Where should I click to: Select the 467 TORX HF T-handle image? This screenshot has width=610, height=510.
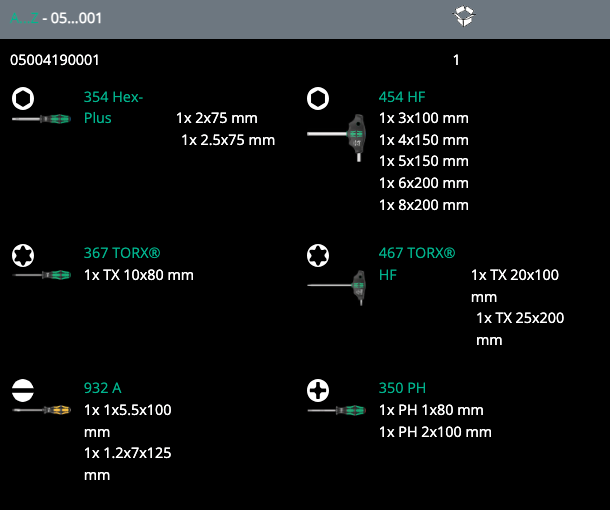(338, 287)
